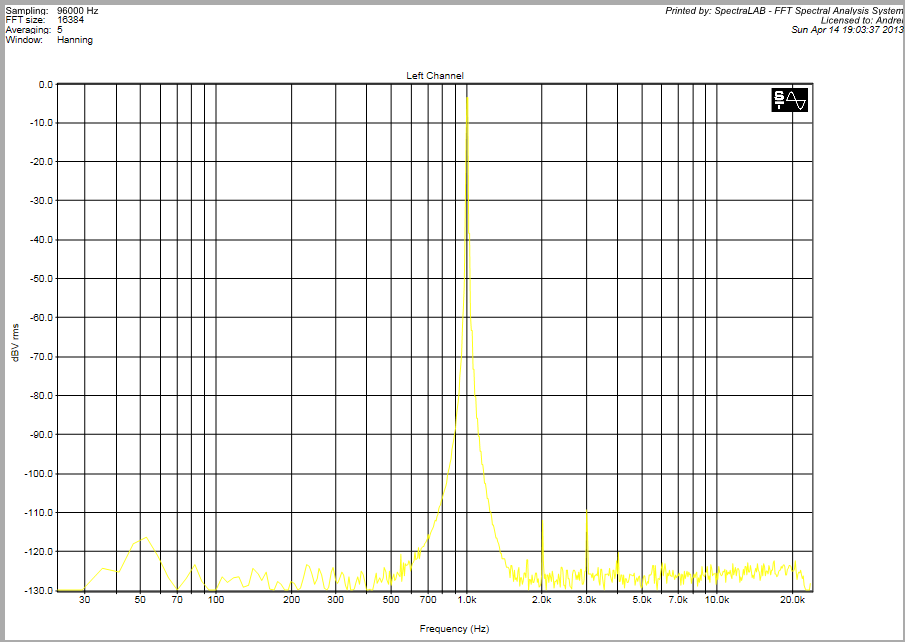Click the "Averaging:" header label
905x642 pixels.
(x=28, y=30)
